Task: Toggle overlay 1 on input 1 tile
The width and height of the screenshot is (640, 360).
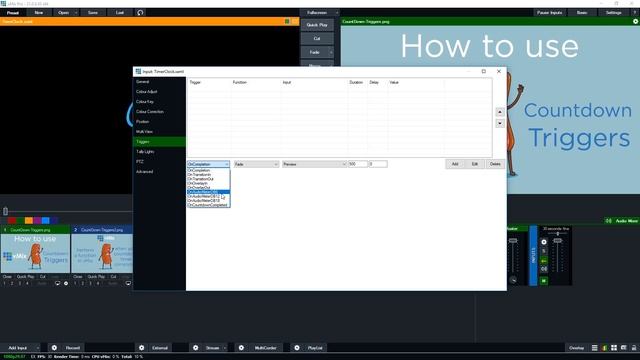Action: point(4,283)
